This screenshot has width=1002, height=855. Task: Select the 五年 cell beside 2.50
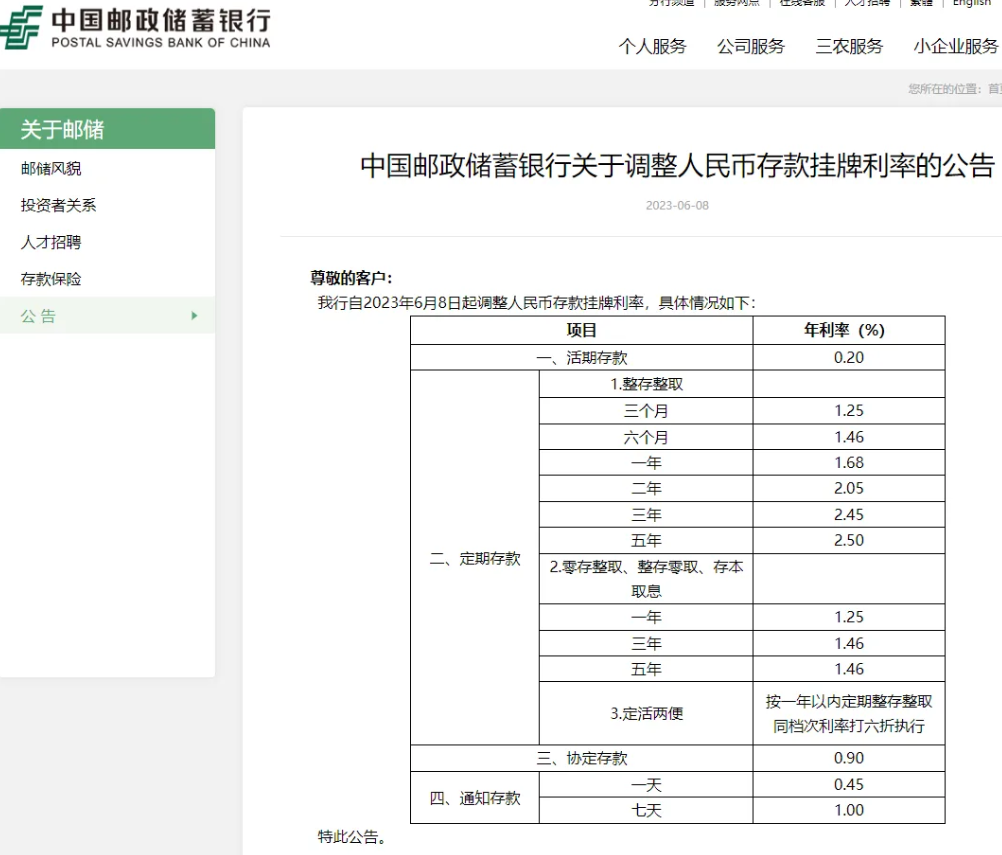(x=646, y=541)
